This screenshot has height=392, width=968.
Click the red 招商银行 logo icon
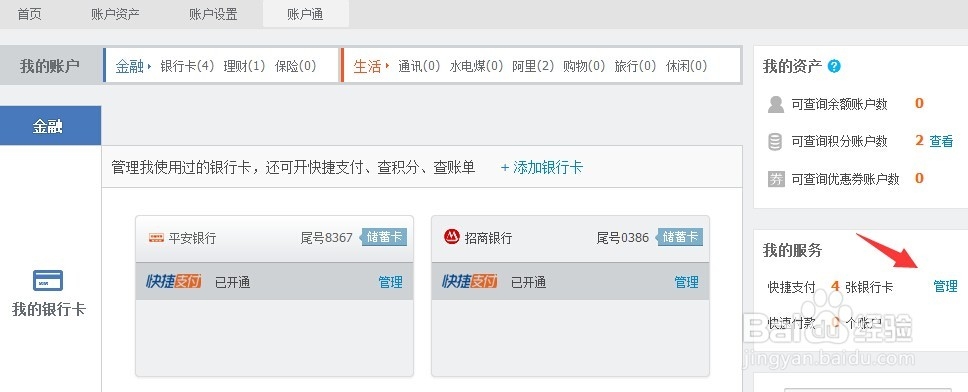(x=452, y=237)
